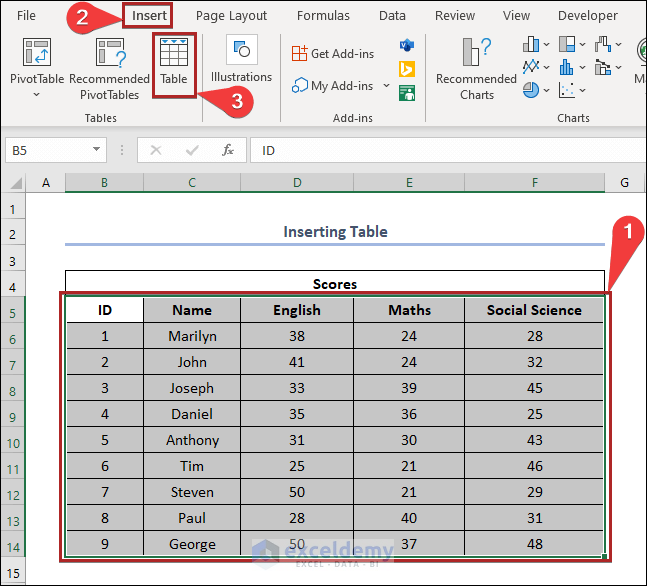
Task: Click the Bing Maps add-in icon
Action: (407, 69)
